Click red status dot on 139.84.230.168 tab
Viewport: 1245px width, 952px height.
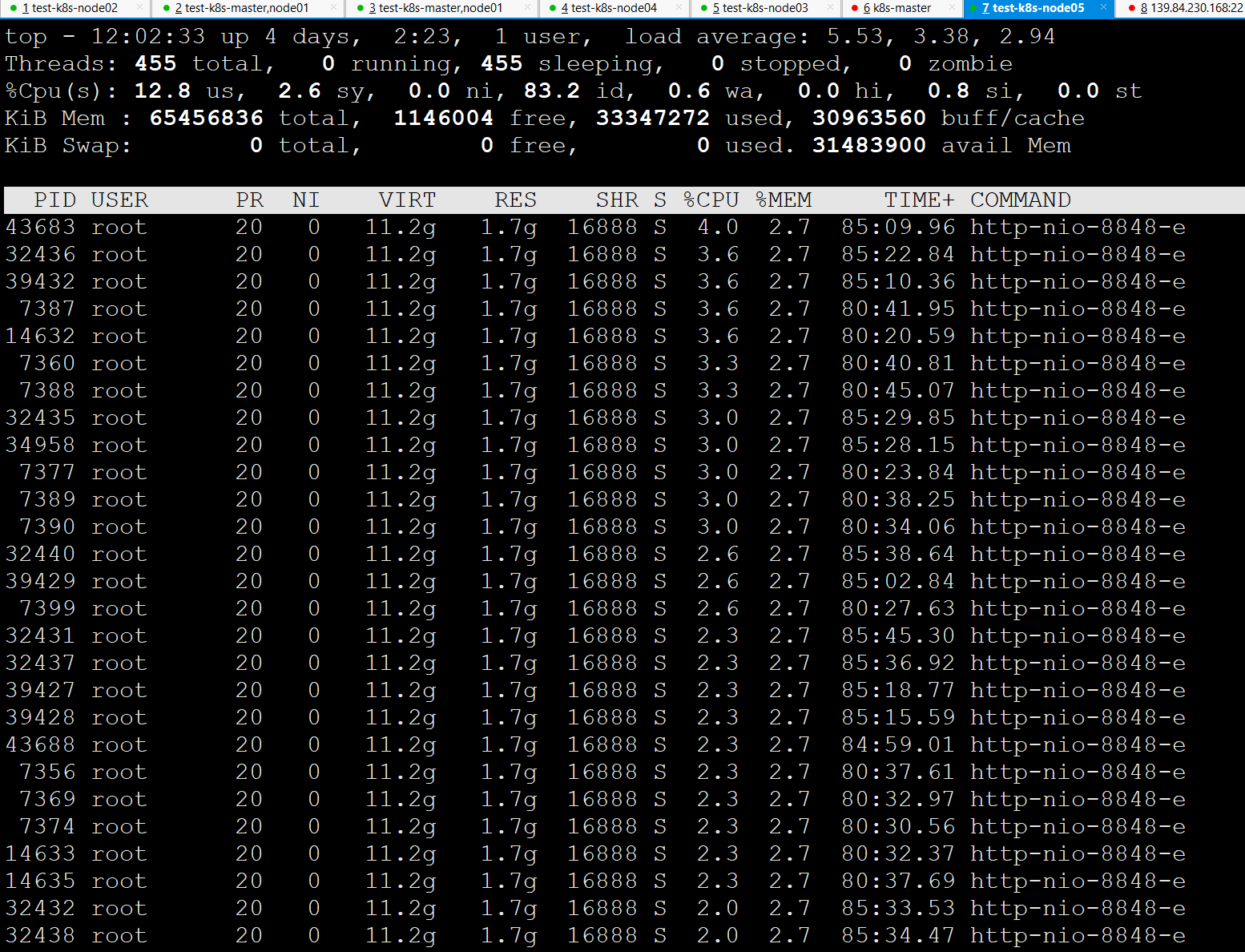click(1131, 8)
